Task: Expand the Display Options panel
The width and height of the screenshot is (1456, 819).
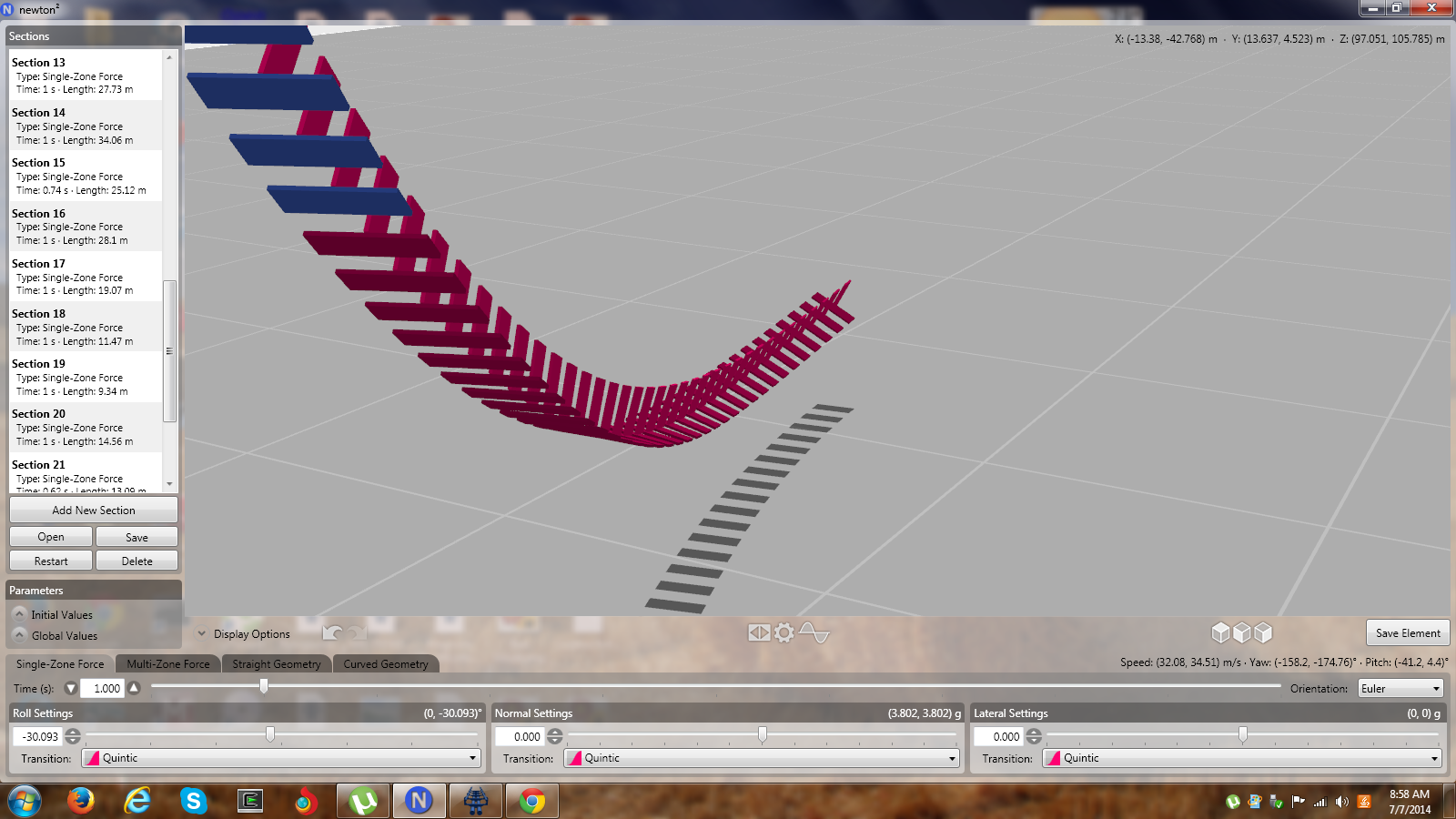Action: coord(202,634)
